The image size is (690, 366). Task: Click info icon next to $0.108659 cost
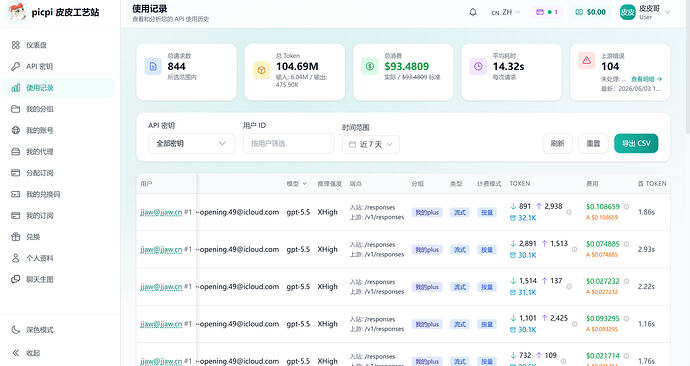tap(626, 206)
